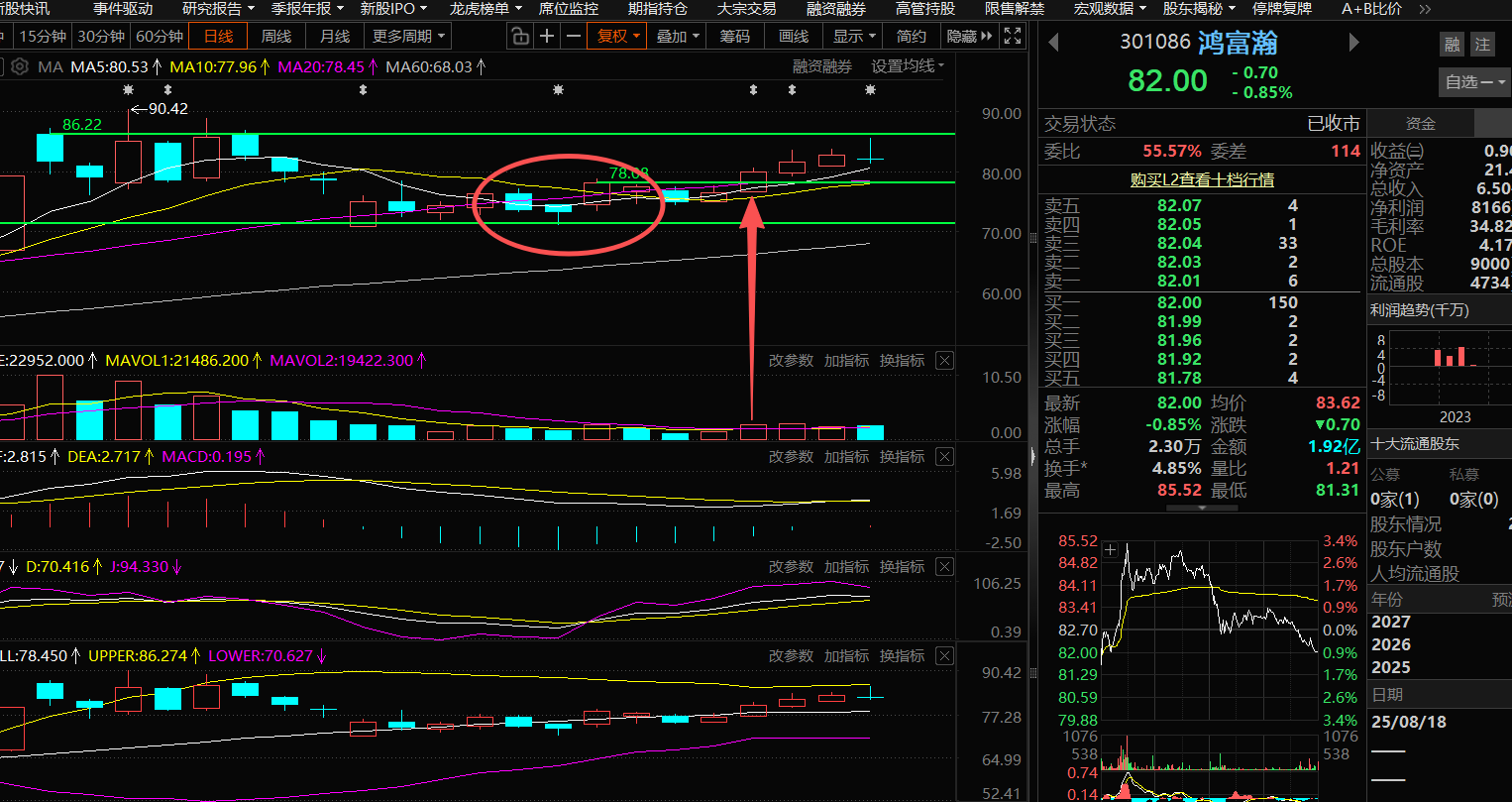Click the event marker above 90.42 candle
The image size is (1512, 802).
point(129,90)
